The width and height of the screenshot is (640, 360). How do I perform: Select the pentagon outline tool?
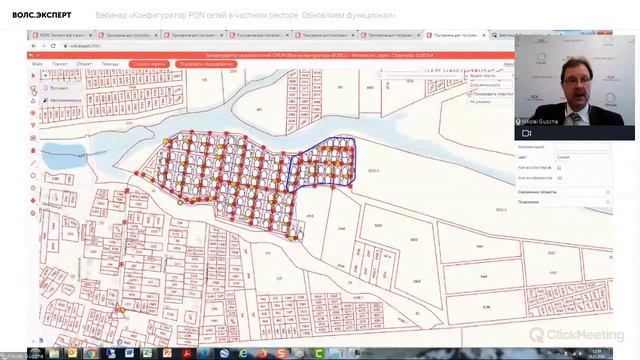33,188
